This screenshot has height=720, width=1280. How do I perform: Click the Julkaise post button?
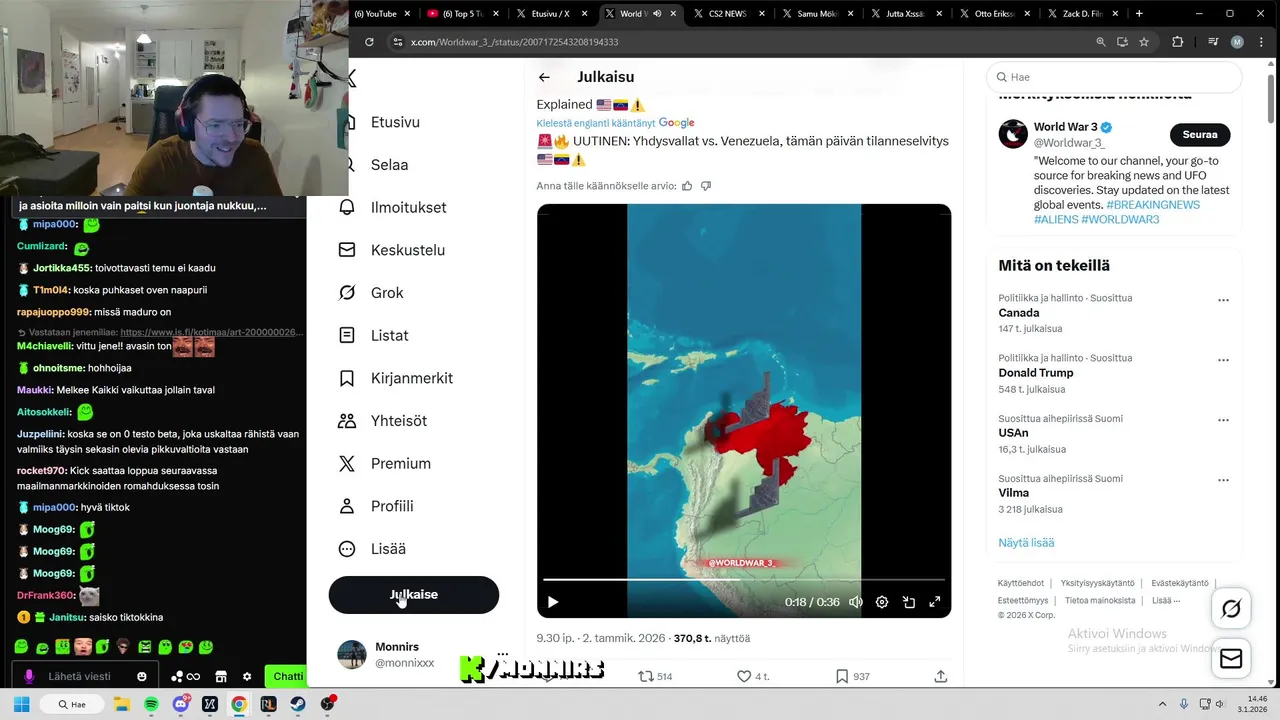(413, 594)
